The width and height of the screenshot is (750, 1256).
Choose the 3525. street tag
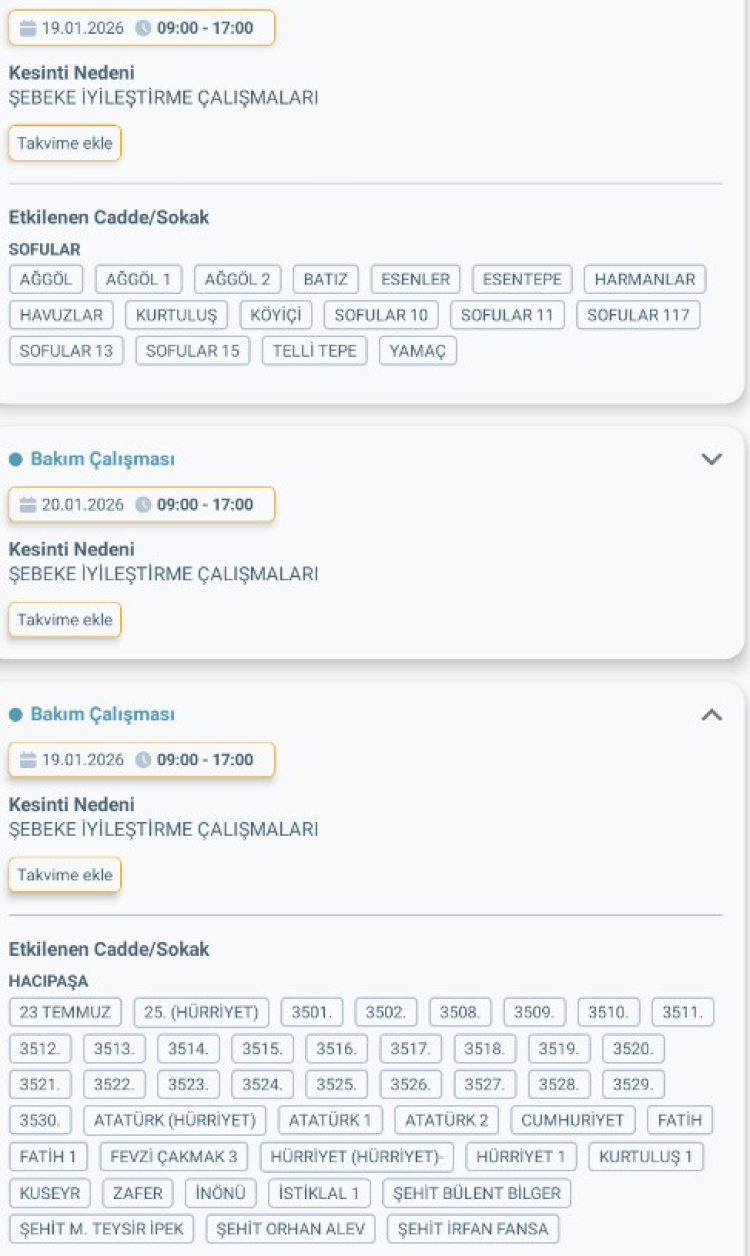(x=337, y=1084)
